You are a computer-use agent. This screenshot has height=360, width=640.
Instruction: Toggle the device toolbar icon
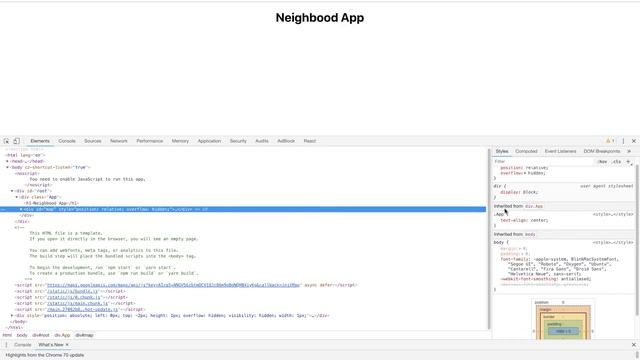[16, 141]
